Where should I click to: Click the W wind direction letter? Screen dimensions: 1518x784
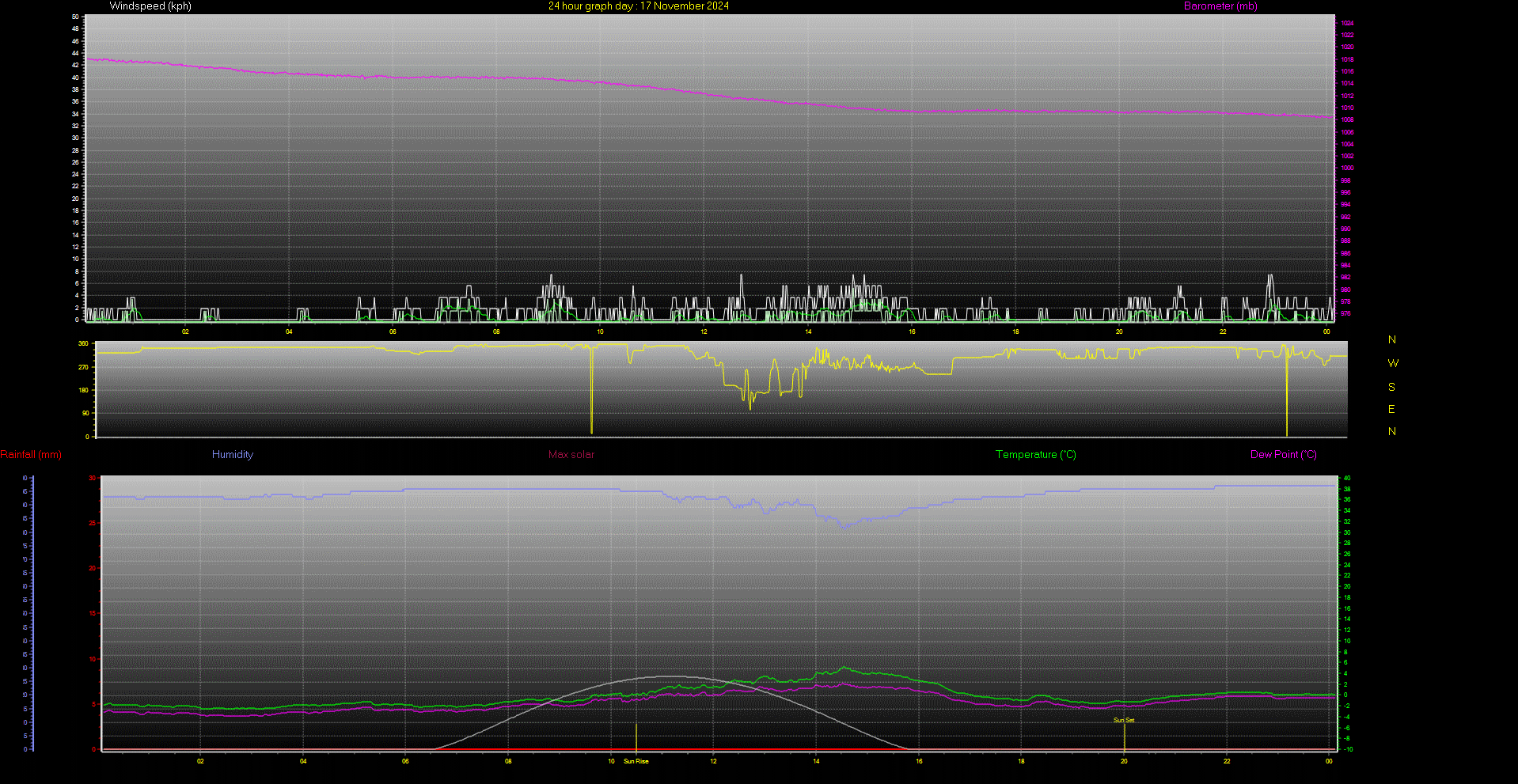point(1393,363)
